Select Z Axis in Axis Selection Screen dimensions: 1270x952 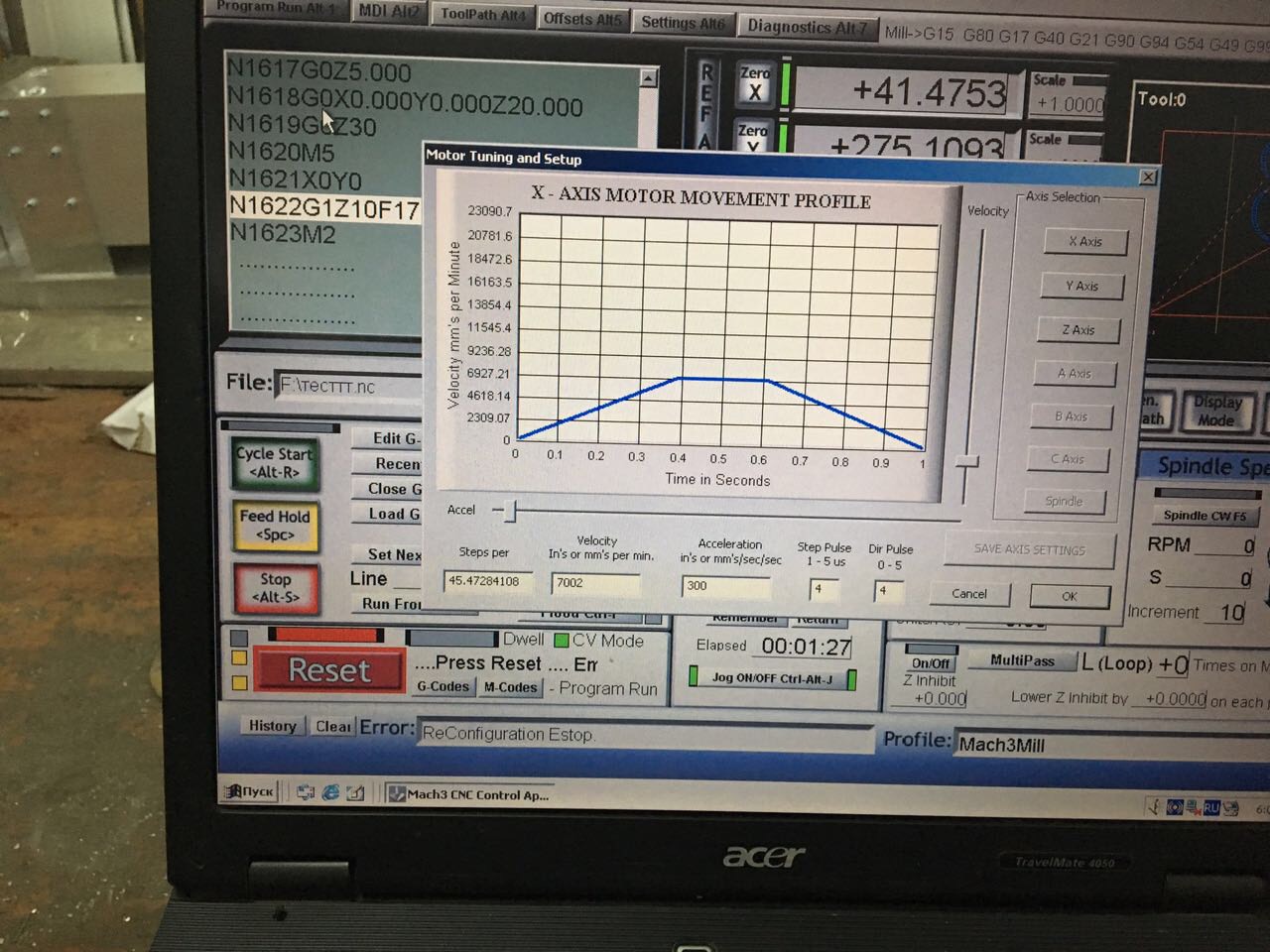pos(1079,330)
